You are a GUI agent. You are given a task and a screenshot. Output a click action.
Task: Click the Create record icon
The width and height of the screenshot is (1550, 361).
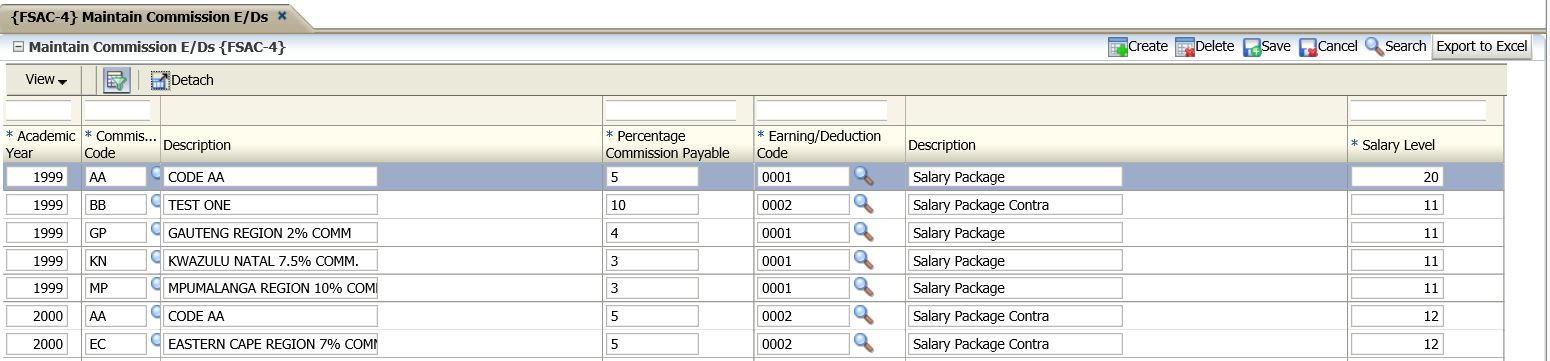point(1118,47)
